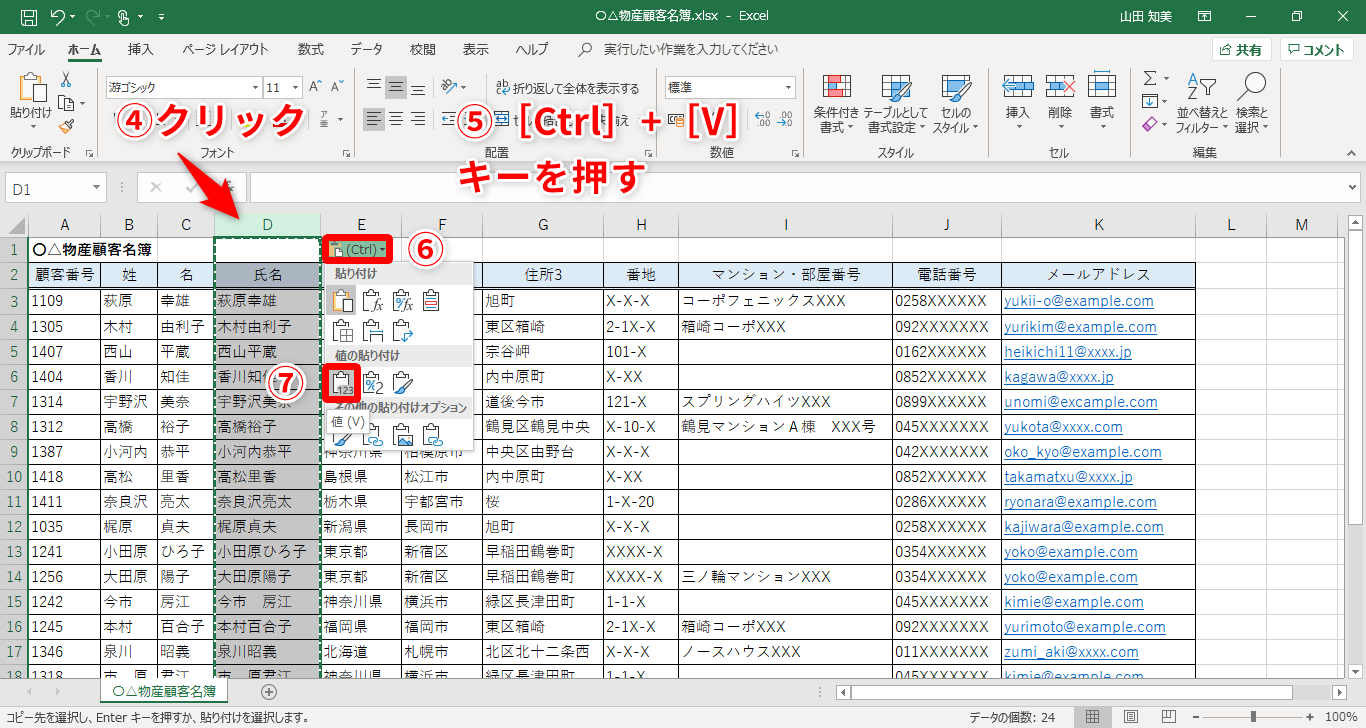Screen dimensions: 1366x728
Task: Open the Review (校閲) tab
Action: click(422, 49)
